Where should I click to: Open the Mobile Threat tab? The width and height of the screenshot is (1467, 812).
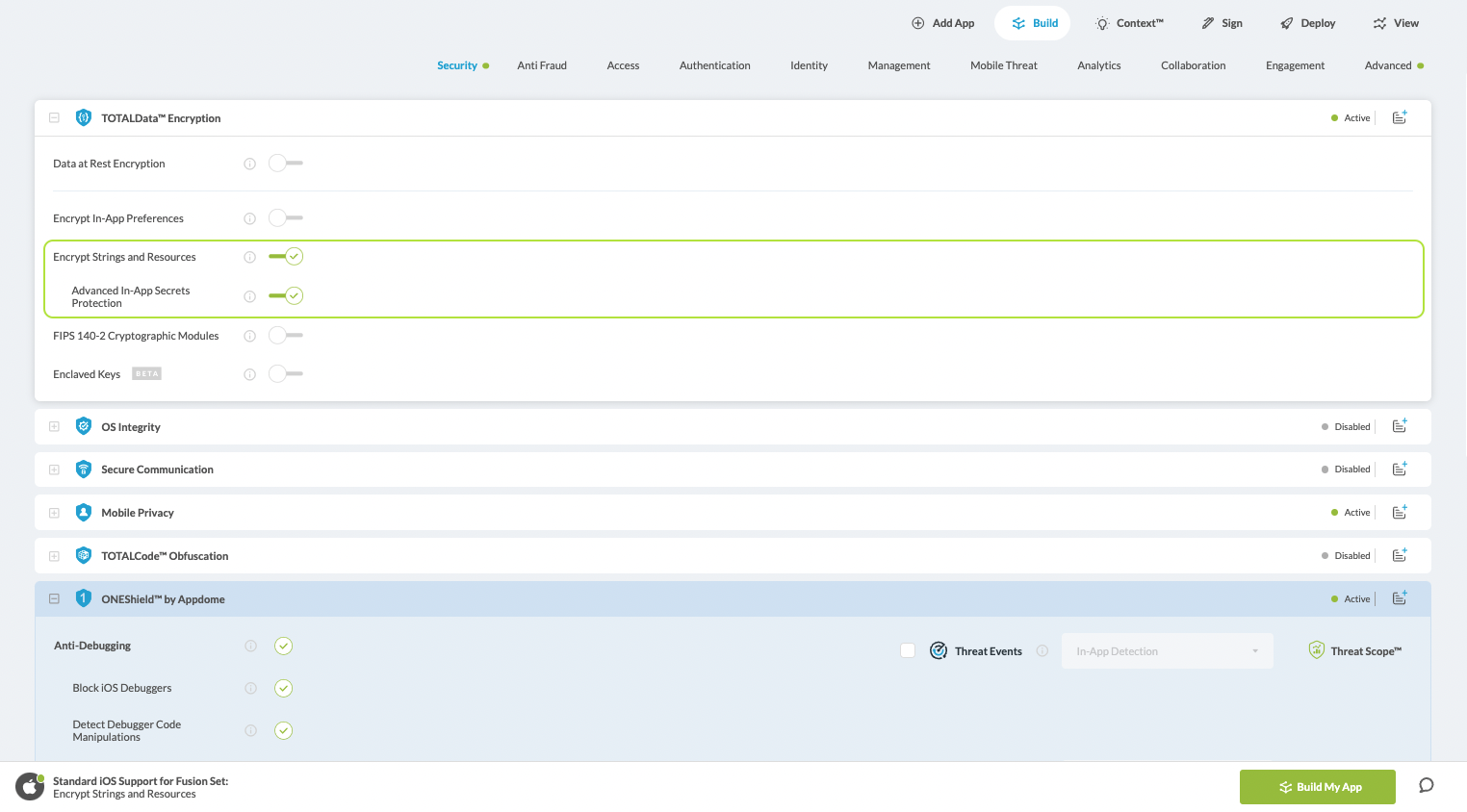click(x=1003, y=65)
